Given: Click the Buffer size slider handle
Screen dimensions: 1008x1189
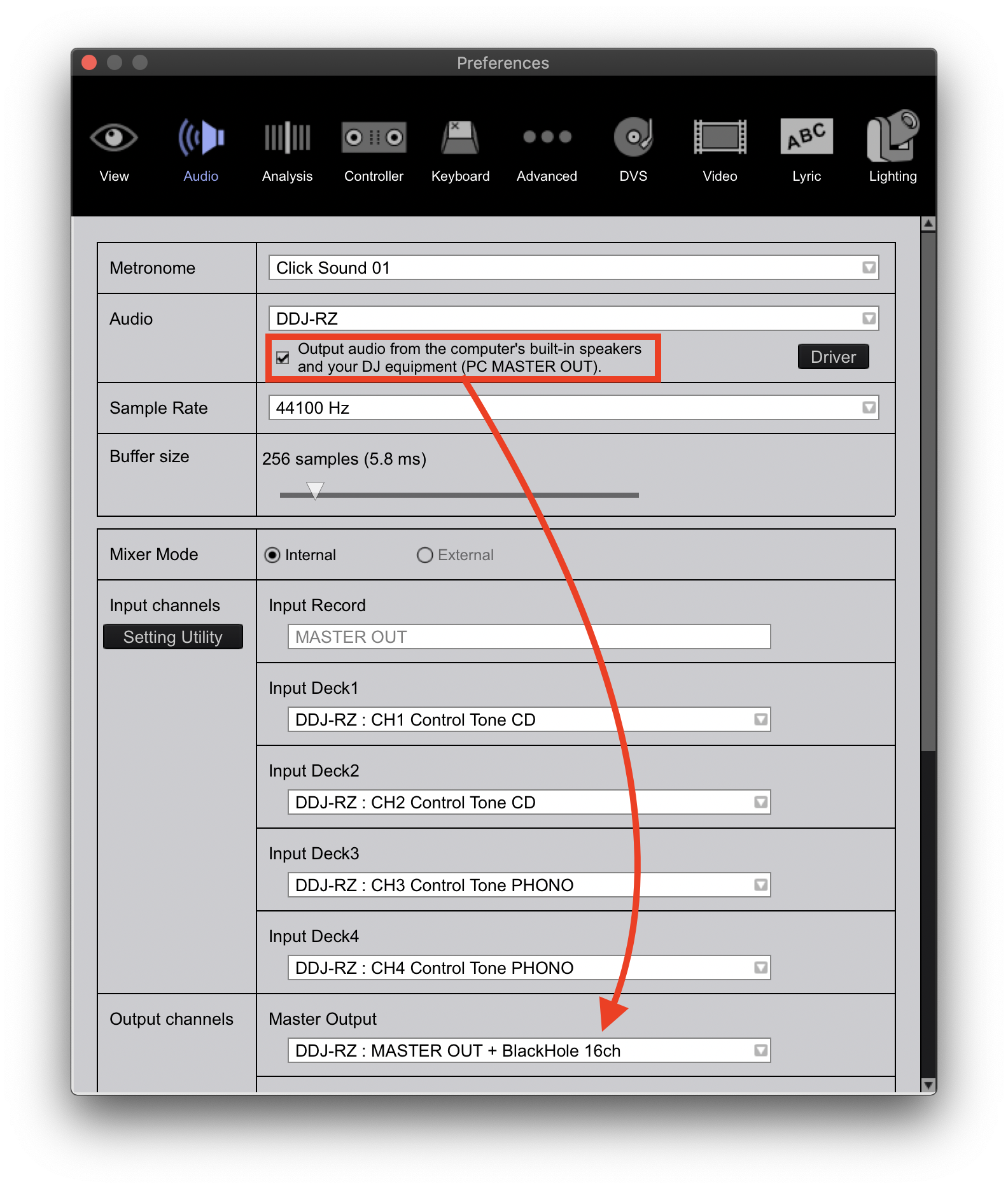Looking at the screenshot, I should pos(315,491).
